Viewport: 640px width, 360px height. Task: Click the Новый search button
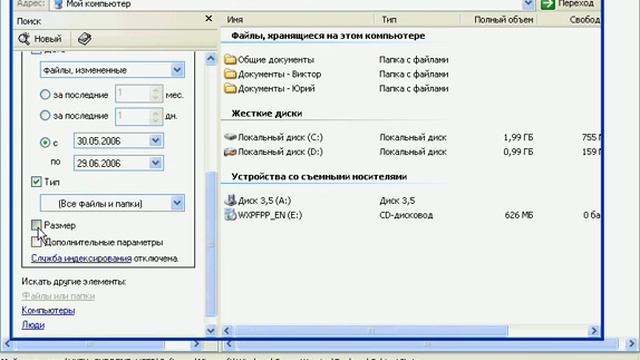[x=40, y=39]
